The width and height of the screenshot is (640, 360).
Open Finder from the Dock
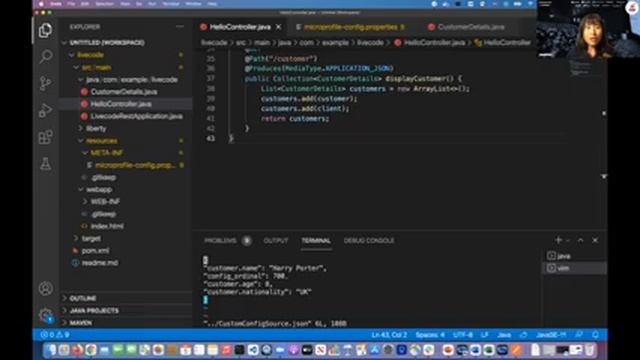(x=50, y=350)
